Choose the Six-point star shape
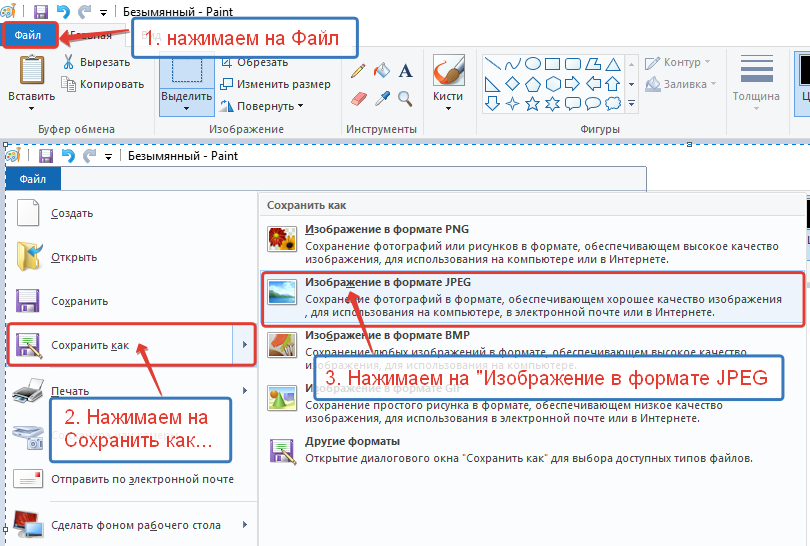This screenshot has height=546, width=810. pyautogui.click(x=553, y=104)
